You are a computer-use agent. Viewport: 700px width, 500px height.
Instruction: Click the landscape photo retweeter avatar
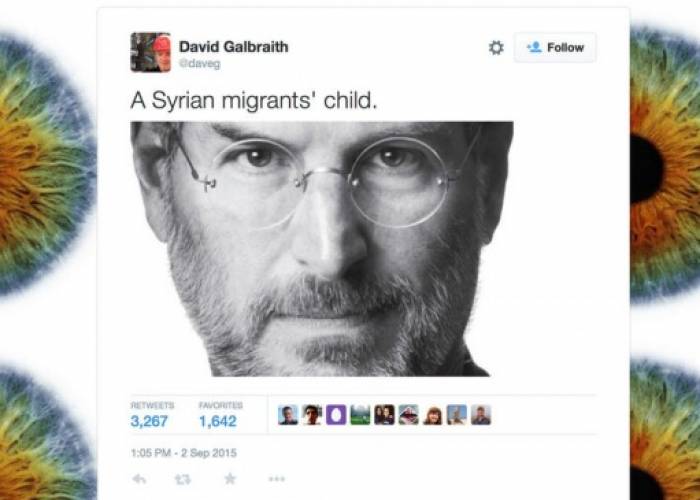point(360,415)
